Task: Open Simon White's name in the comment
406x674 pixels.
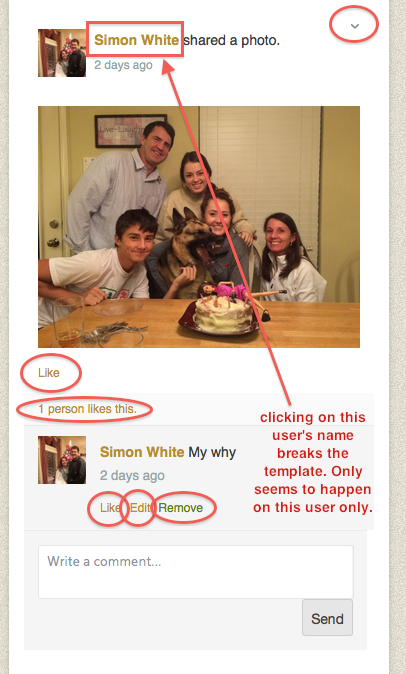Action: [142, 452]
